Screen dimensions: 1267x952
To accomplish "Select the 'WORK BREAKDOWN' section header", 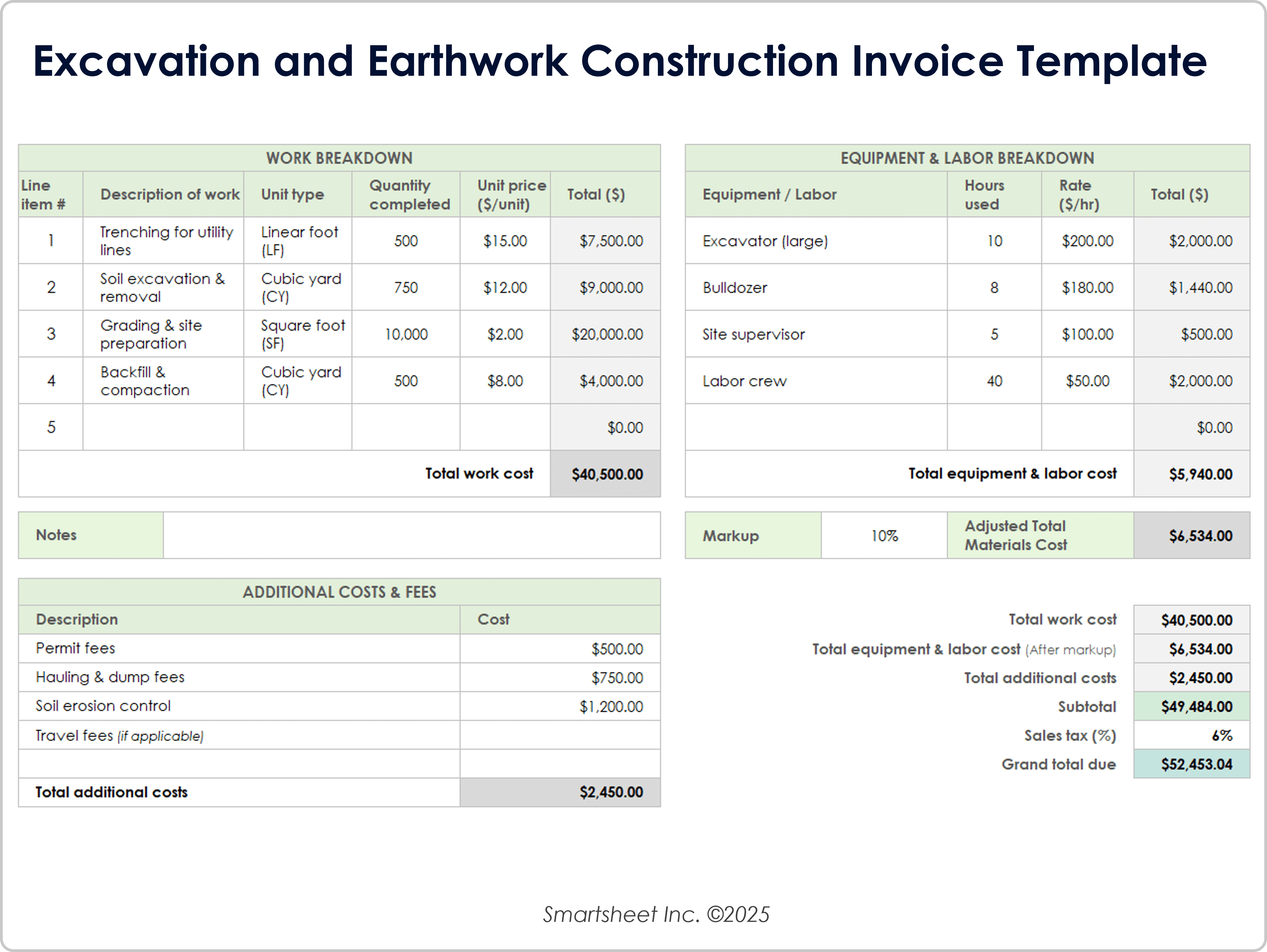I will (x=339, y=158).
